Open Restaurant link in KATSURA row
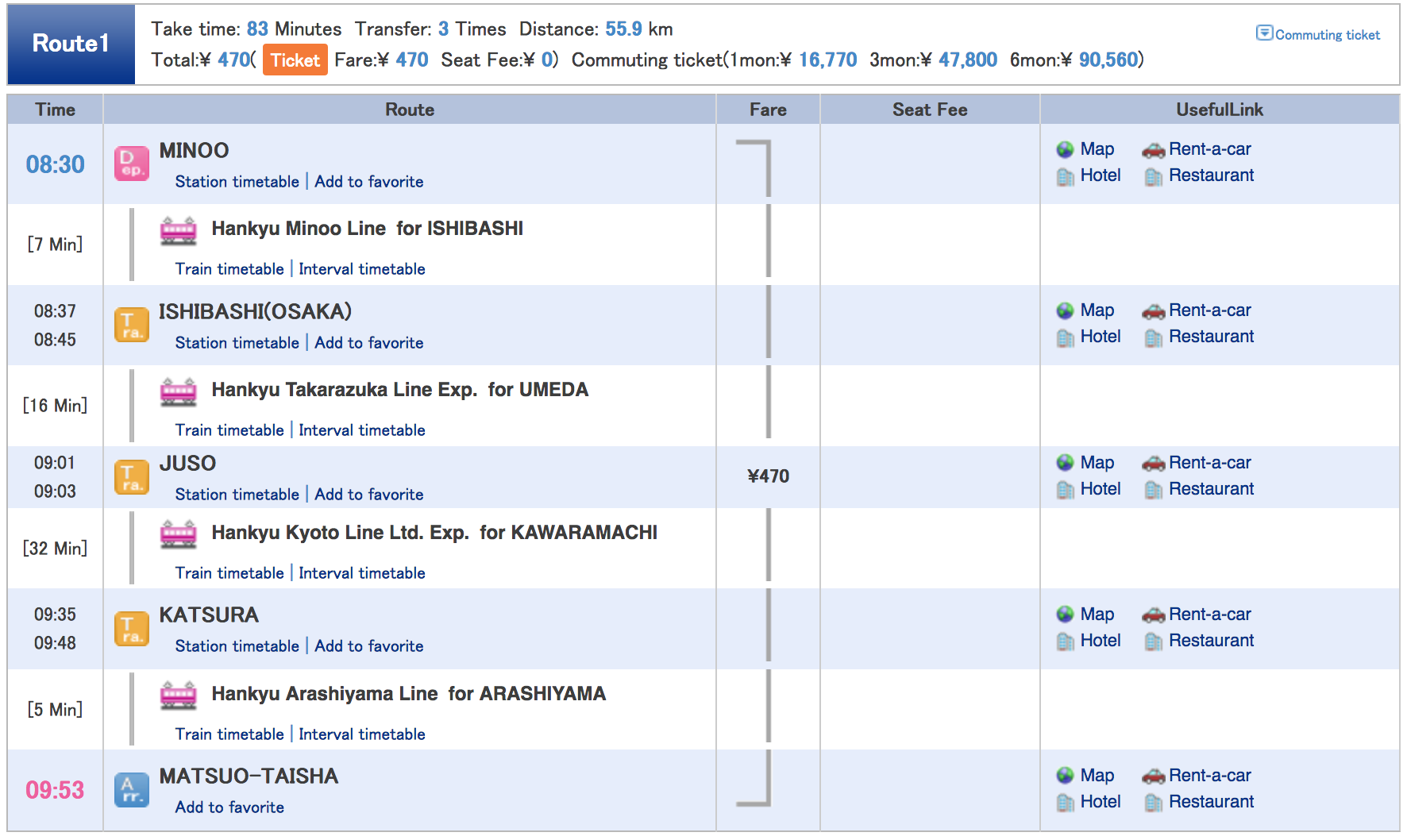 coord(1211,641)
